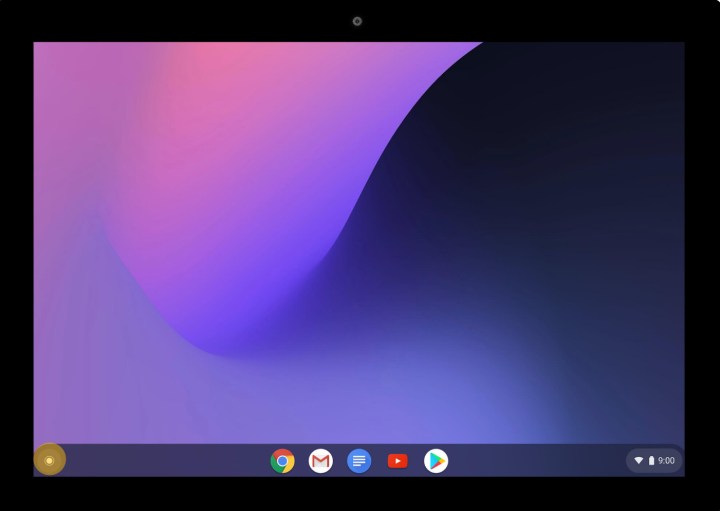The image size is (720, 511).
Task: Click the Wi-Fi status icon
Action: (639, 460)
